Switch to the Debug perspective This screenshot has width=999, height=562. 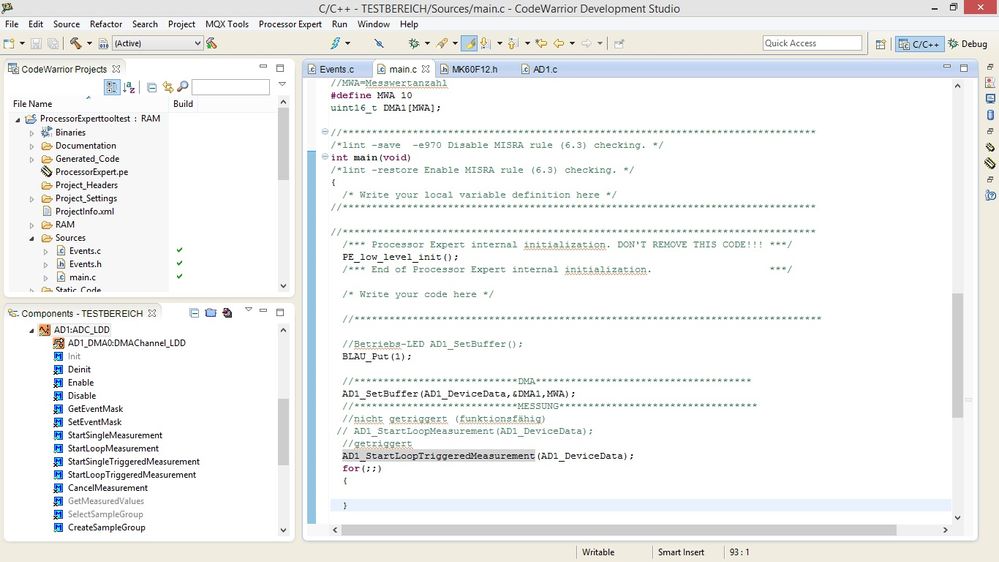(967, 44)
